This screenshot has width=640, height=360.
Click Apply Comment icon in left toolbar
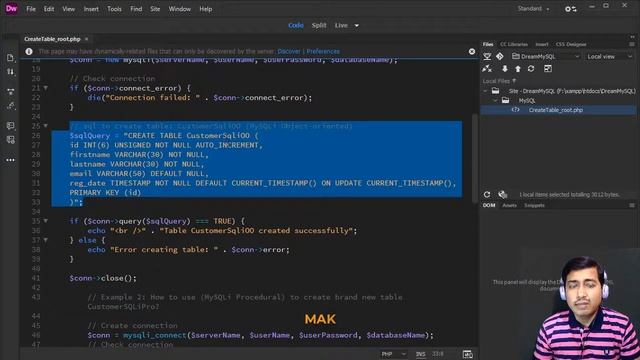pos(10,126)
